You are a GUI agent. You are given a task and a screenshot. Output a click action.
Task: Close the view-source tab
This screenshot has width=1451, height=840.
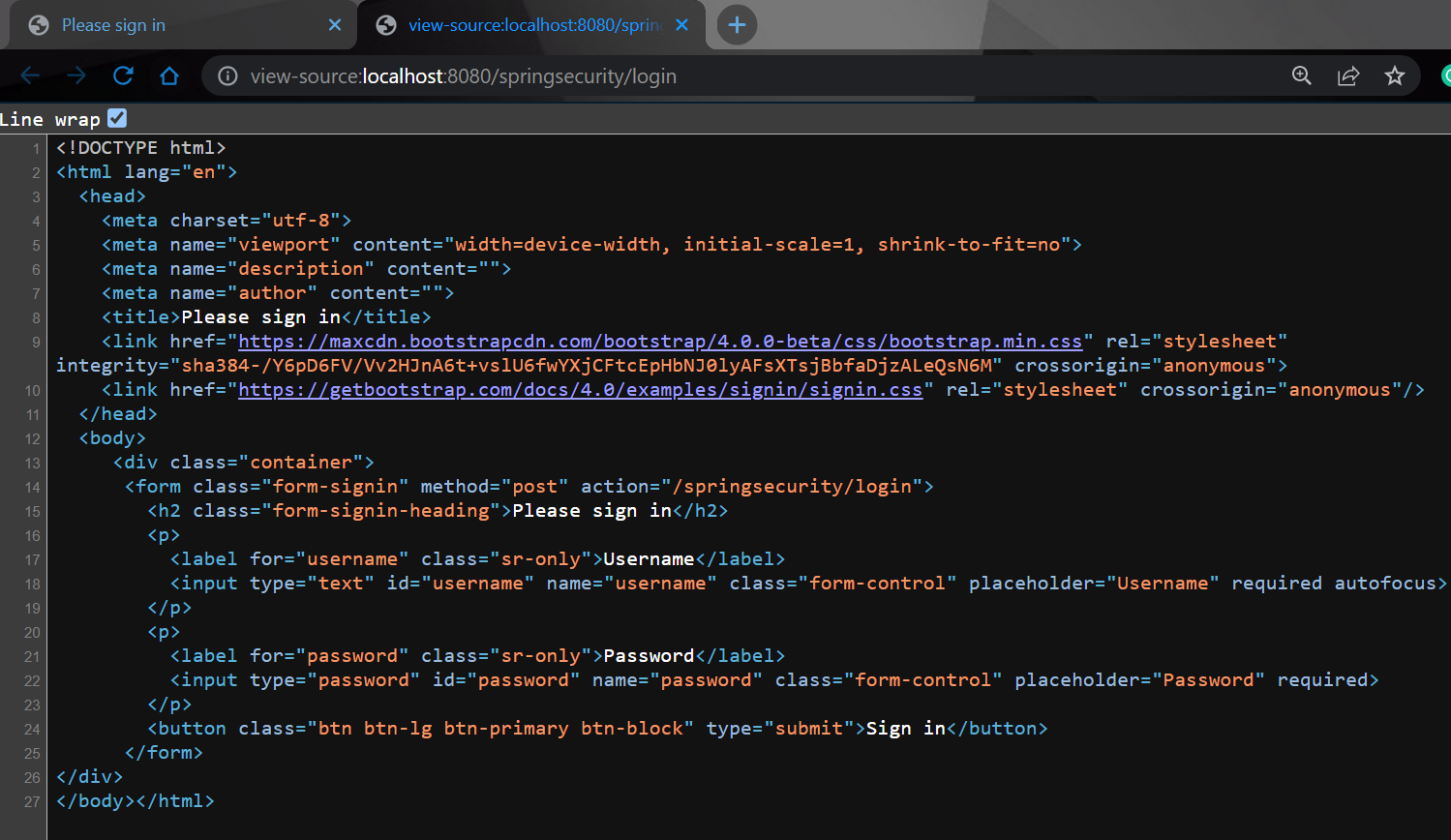(682, 25)
